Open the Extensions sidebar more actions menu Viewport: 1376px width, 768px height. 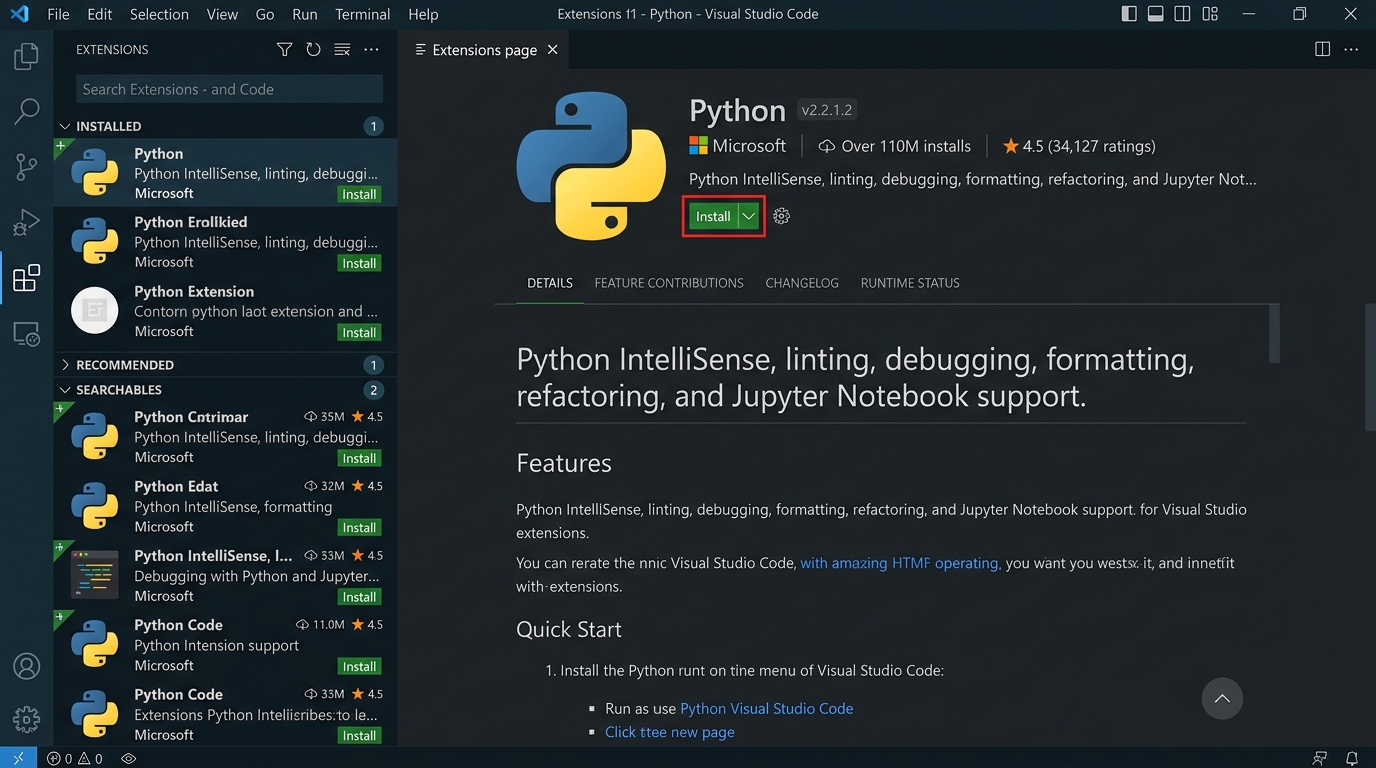tap(371, 50)
